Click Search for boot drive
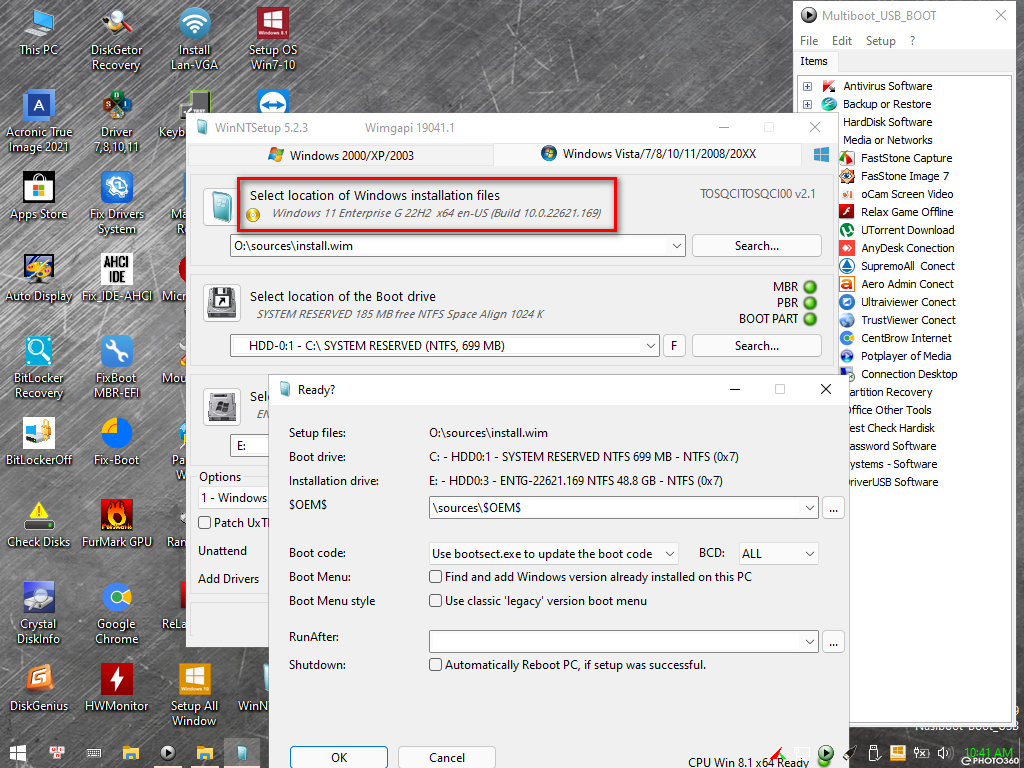Image resolution: width=1024 pixels, height=768 pixels. click(x=756, y=345)
